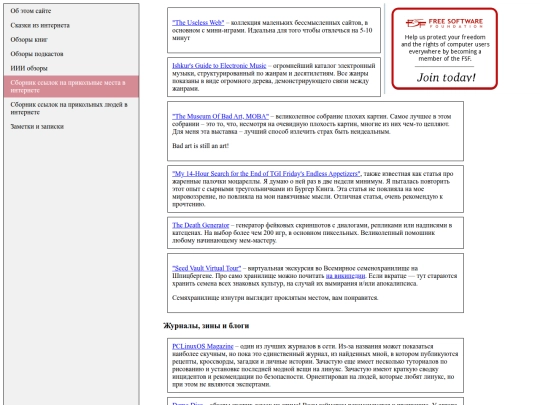
Task: Follow the "на википедии" link
Action: pos(345,276)
